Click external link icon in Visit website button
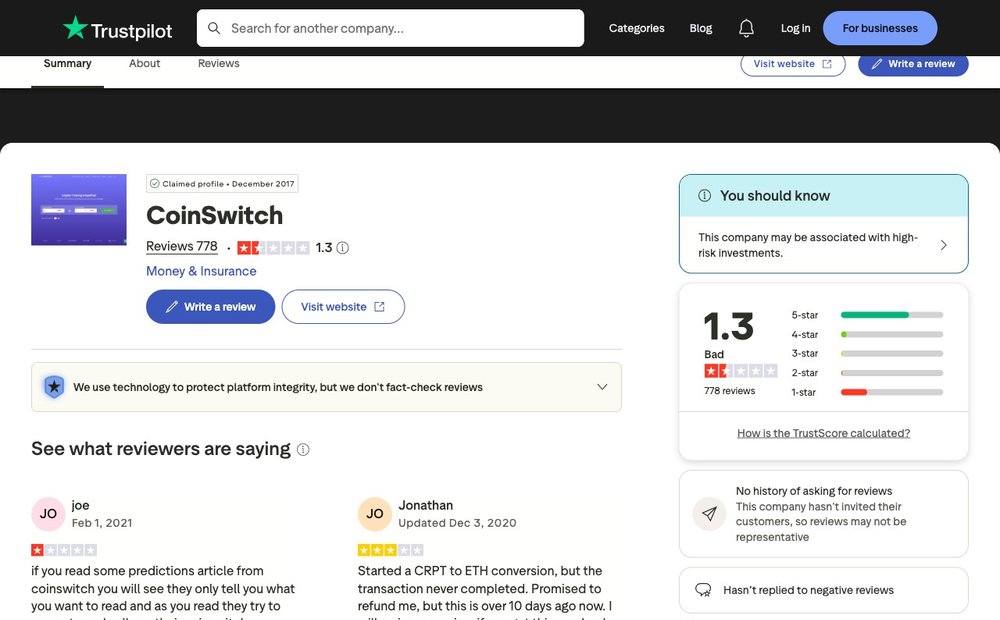 coord(379,307)
